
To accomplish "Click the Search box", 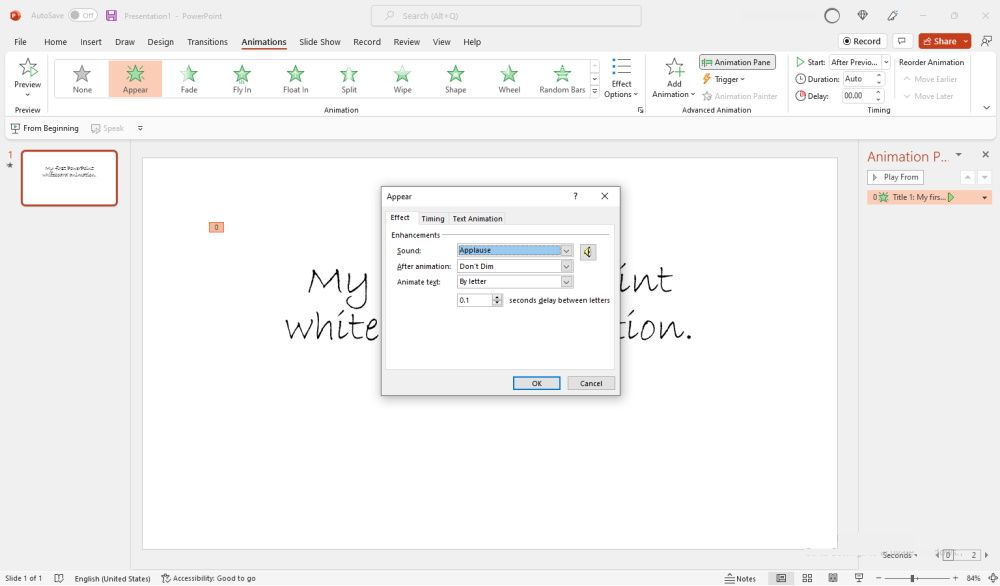I will [506, 16].
